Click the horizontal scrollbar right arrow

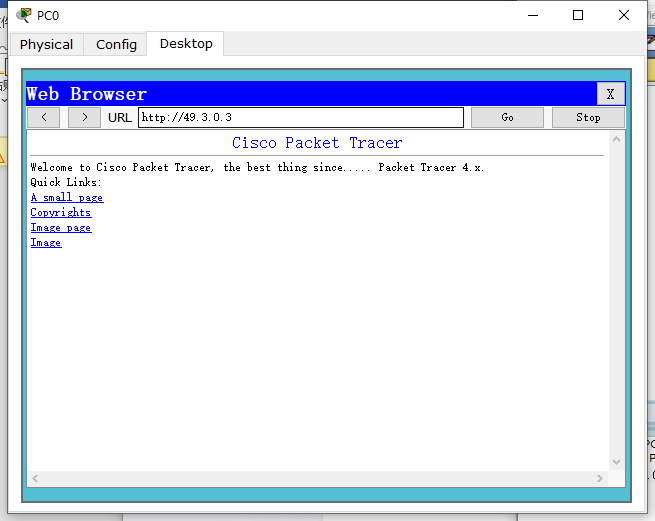coord(600,478)
